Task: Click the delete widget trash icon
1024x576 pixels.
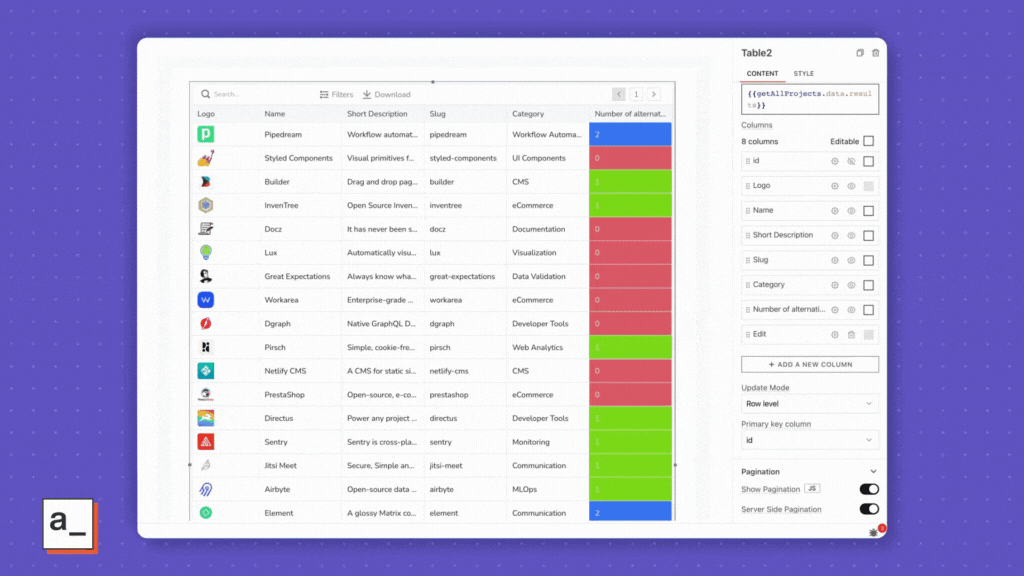Action: tap(876, 53)
